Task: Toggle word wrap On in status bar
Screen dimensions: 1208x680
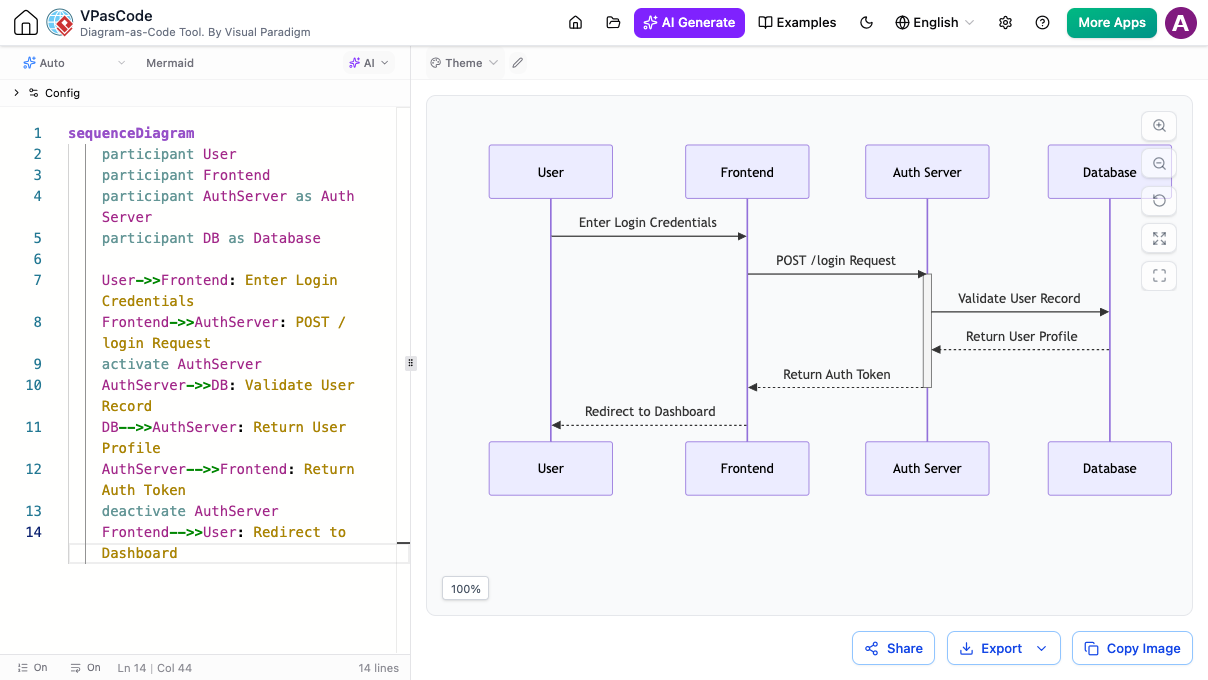Action: (86, 667)
